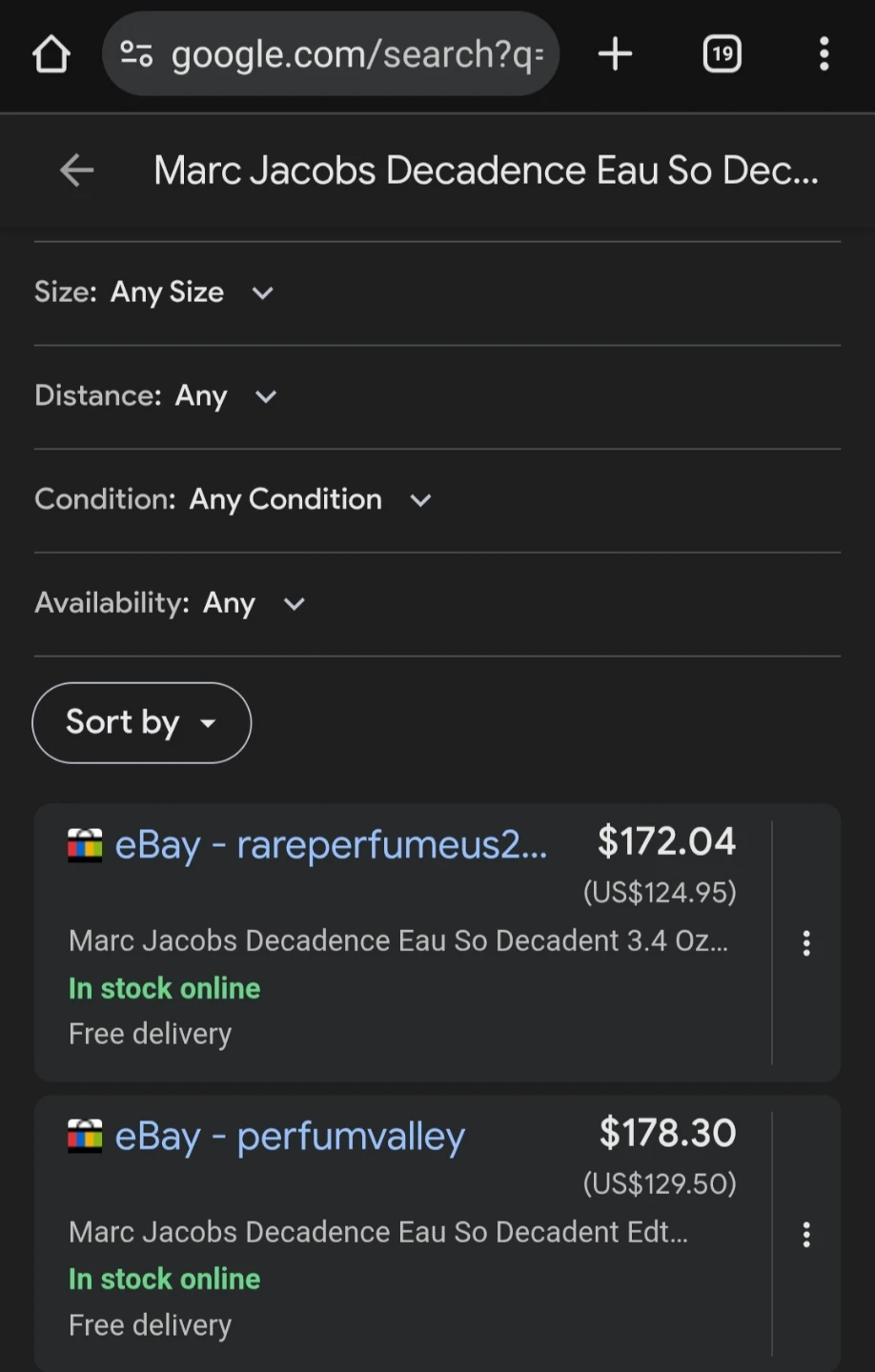Expand the Condition filter dropdown
875x1372 pixels.
coord(420,500)
